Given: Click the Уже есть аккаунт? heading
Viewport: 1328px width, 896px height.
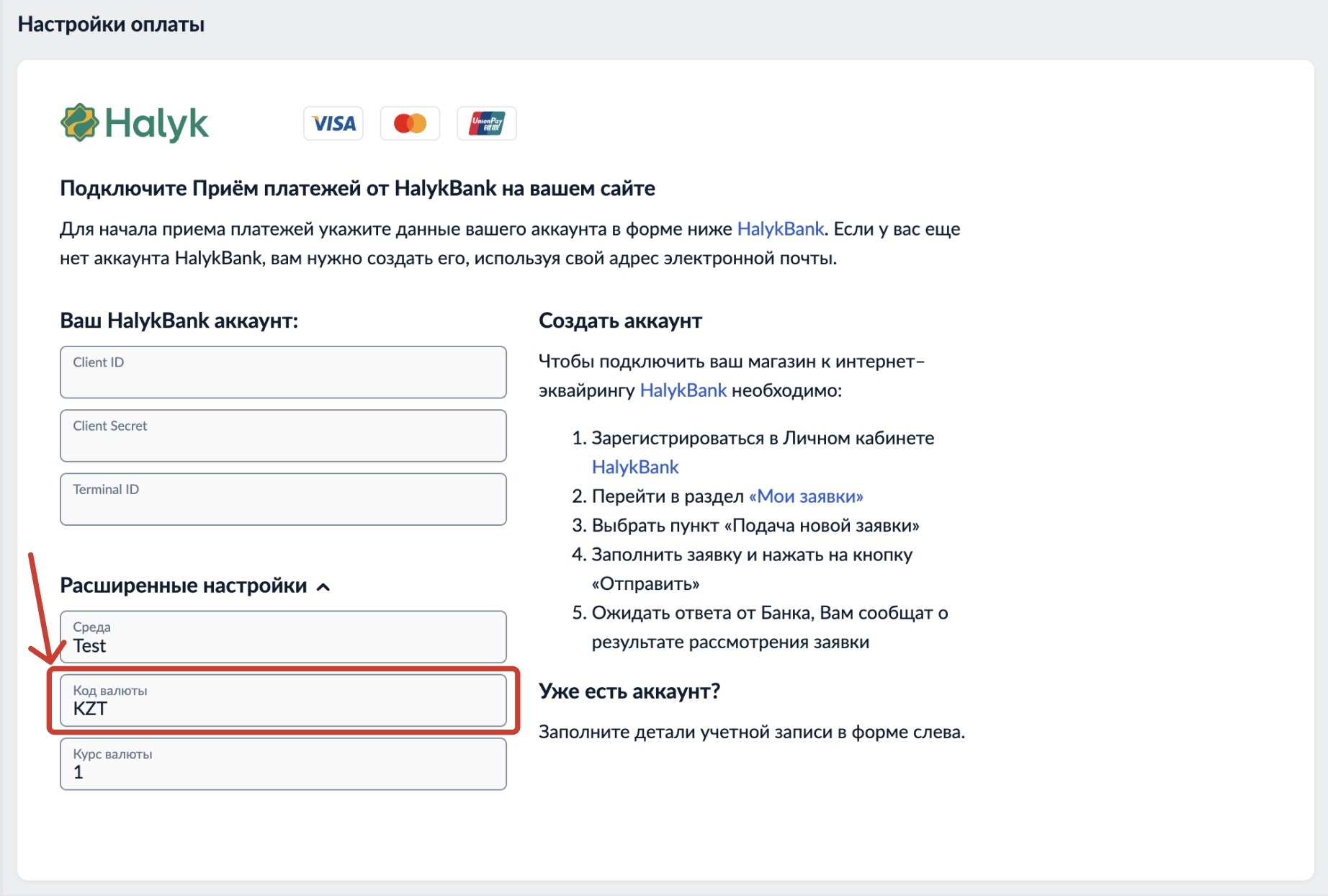Looking at the screenshot, I should pos(629,691).
